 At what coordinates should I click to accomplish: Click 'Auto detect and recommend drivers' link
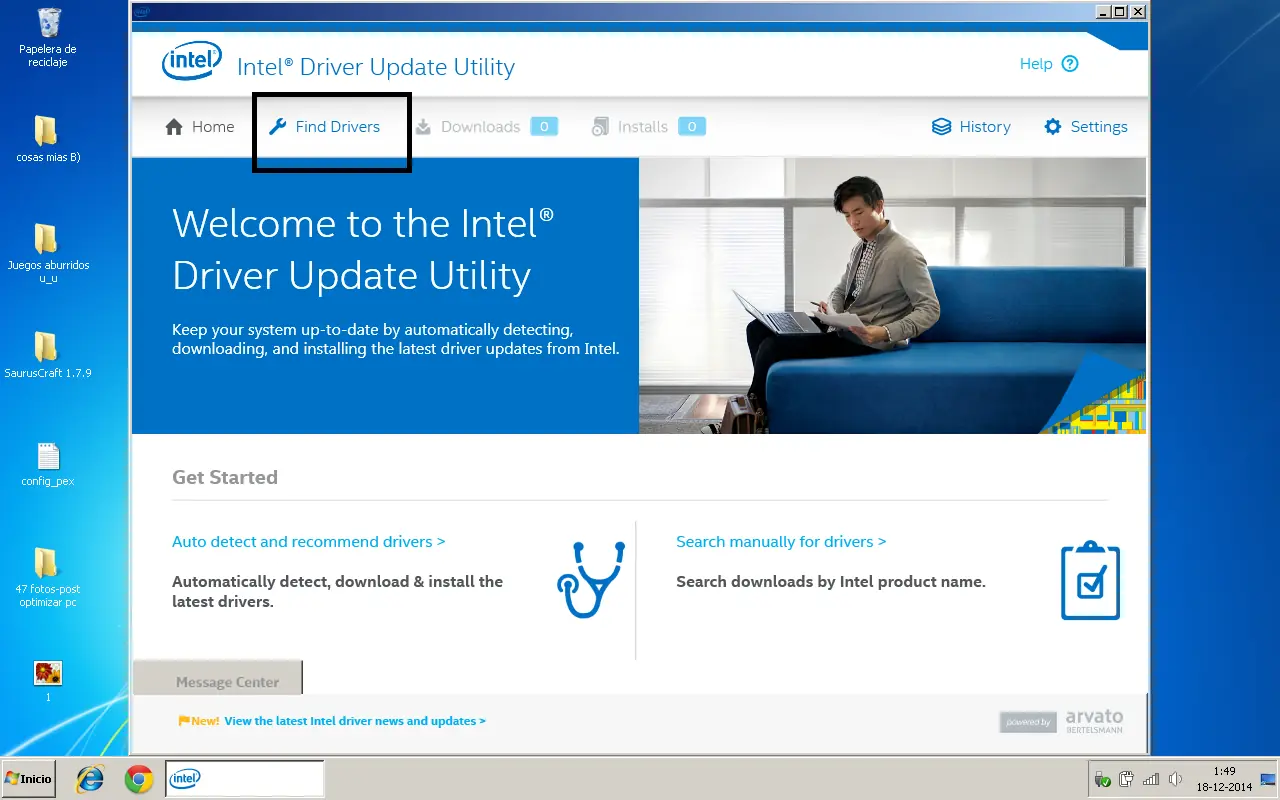[x=309, y=542]
